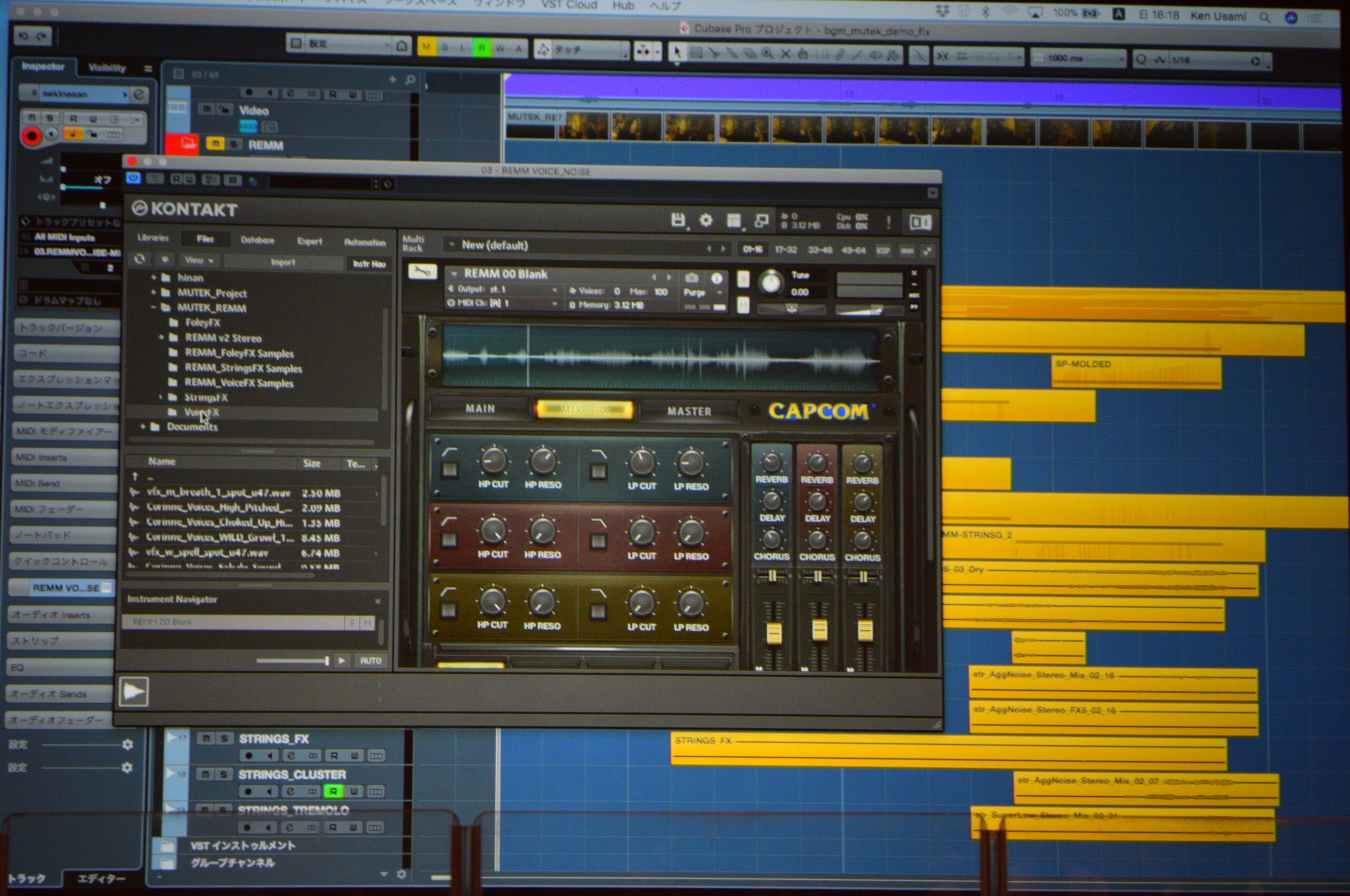Click the Tune knob
Image resolution: width=1350 pixels, height=896 pixels.
point(771,283)
